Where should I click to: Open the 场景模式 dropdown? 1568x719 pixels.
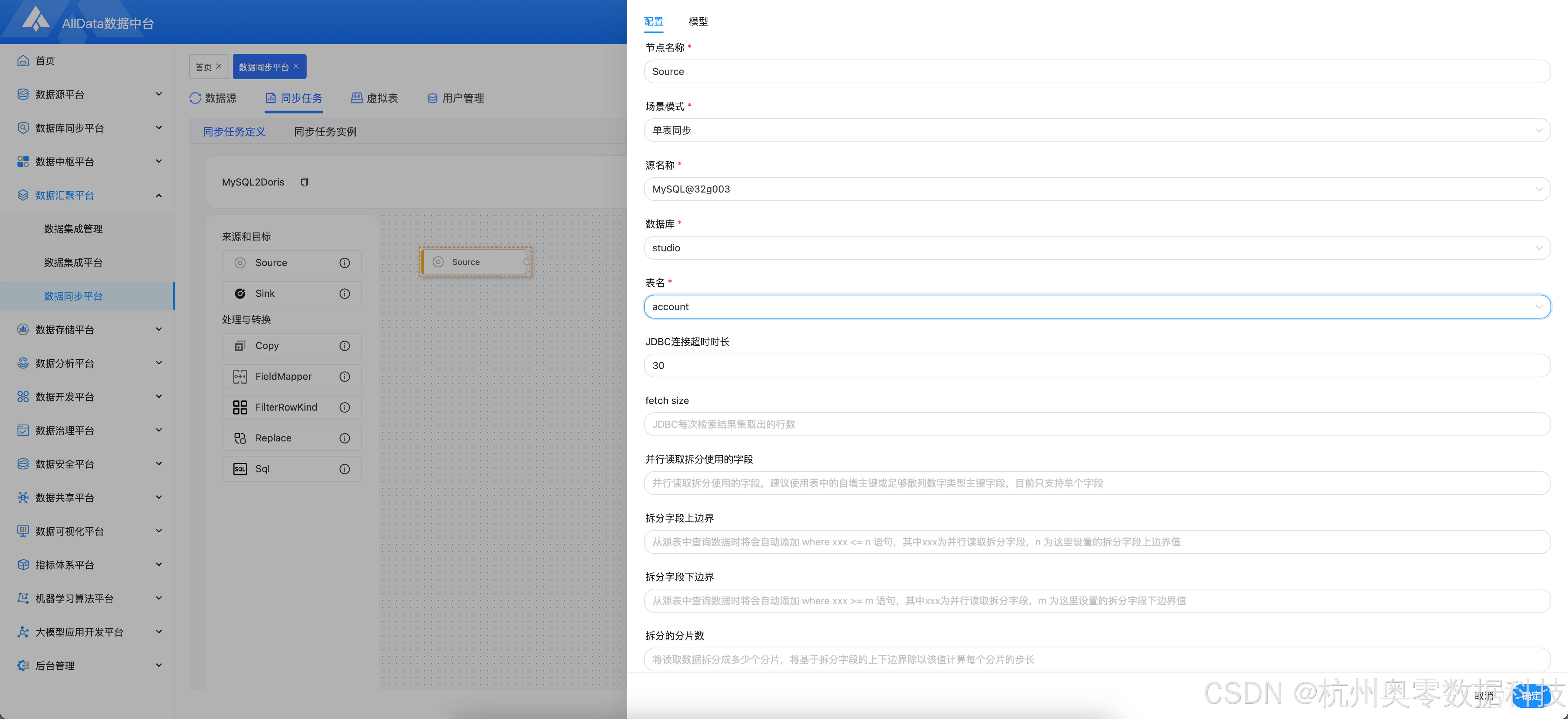1096,130
